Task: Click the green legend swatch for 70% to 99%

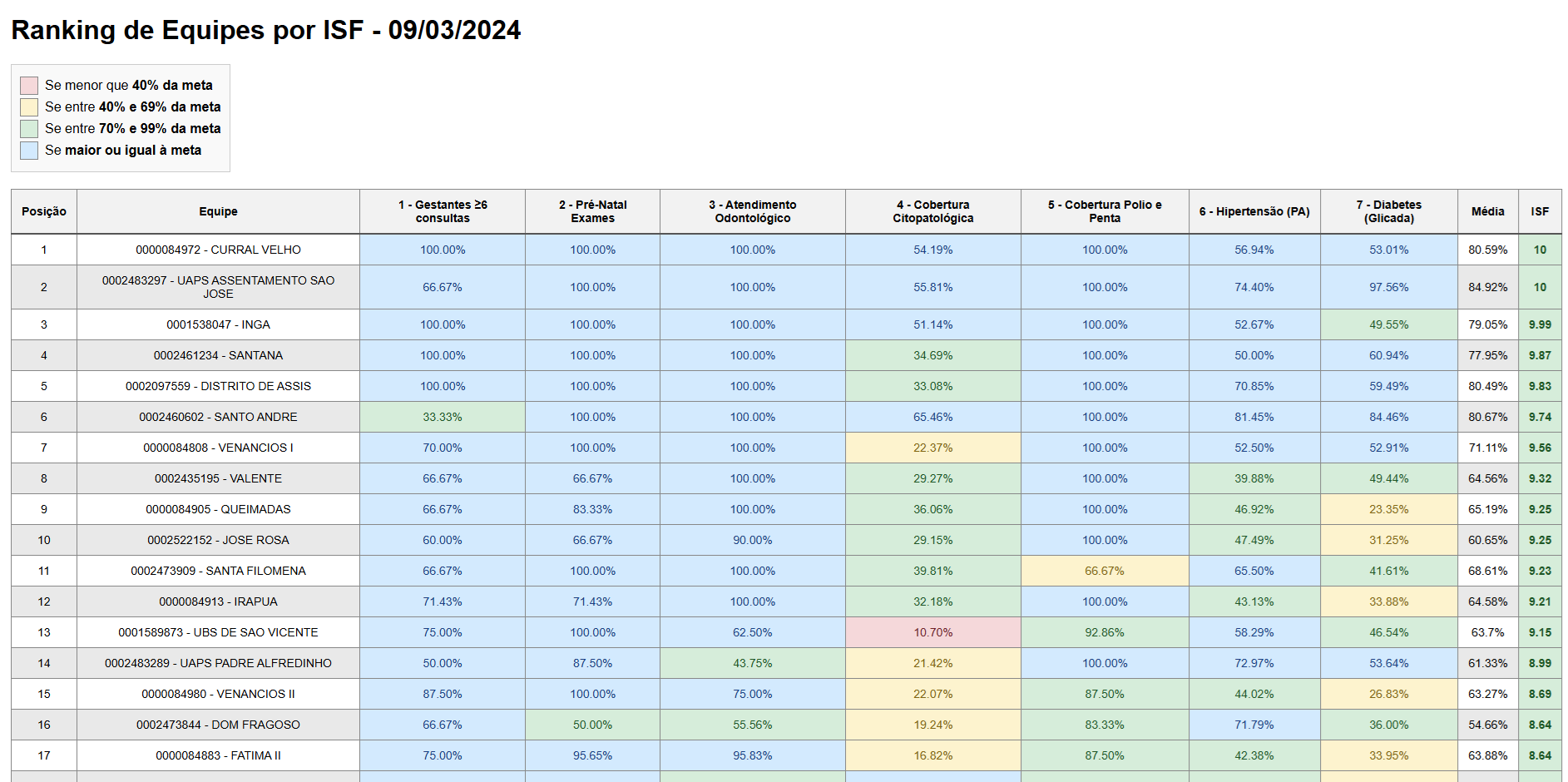Action: pos(29,129)
